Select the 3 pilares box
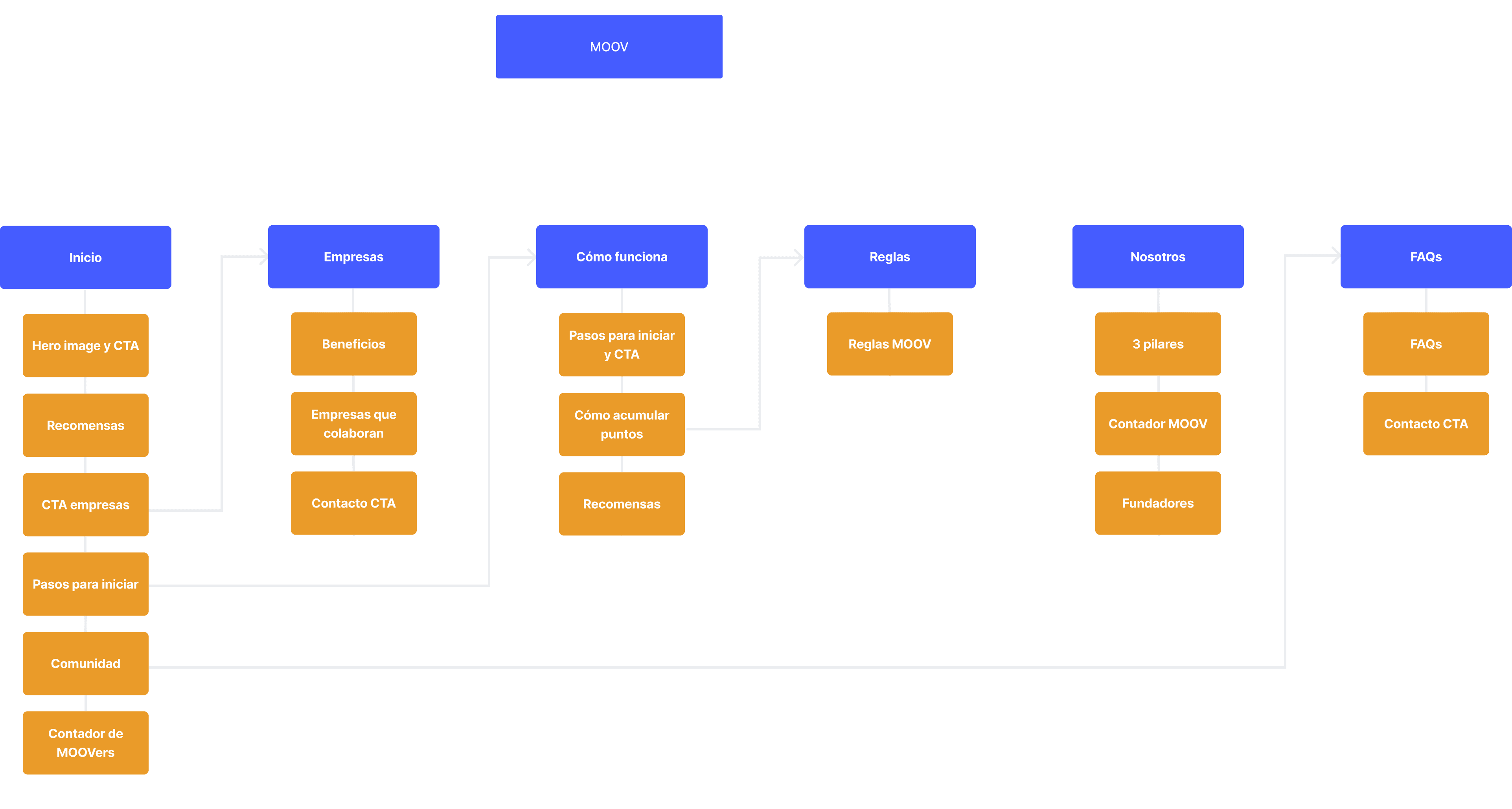1512x809 pixels. pos(1157,344)
